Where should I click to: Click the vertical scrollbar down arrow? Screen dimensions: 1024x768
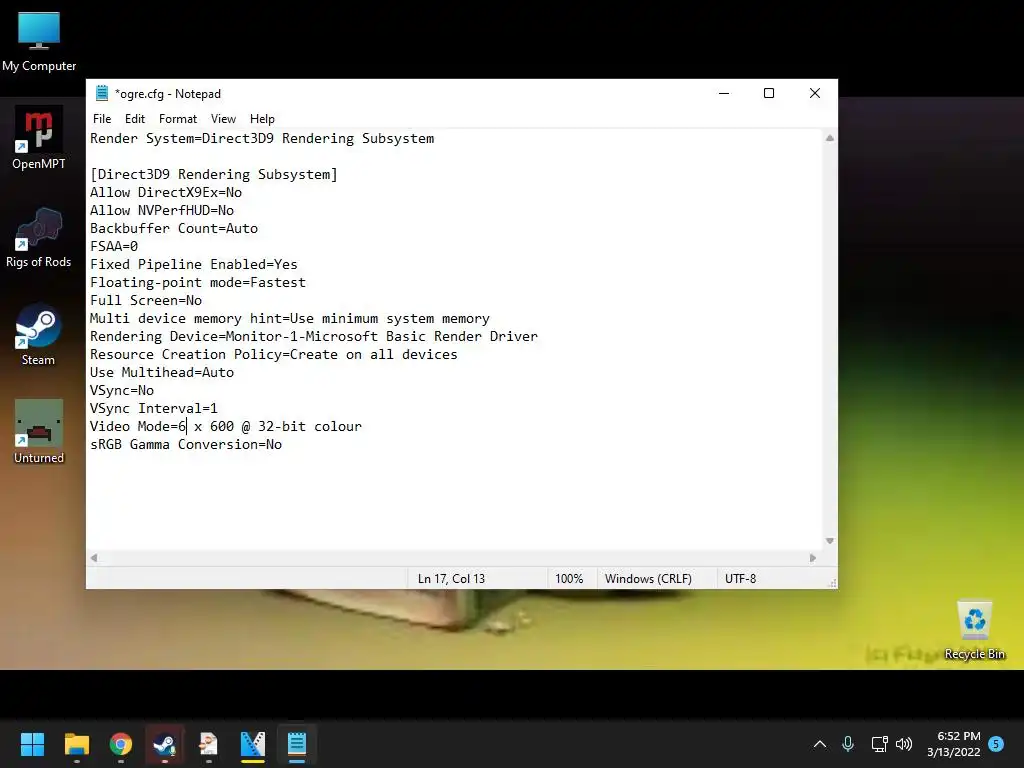click(x=829, y=541)
